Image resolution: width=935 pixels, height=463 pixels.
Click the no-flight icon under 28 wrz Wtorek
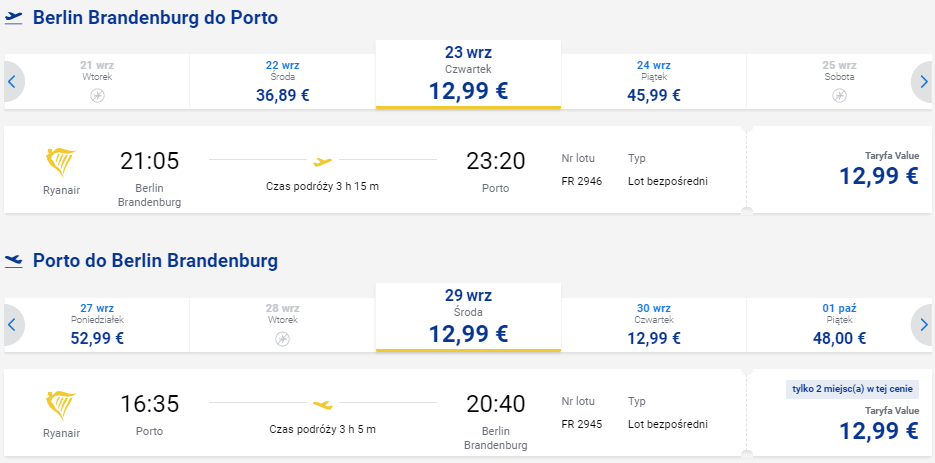(x=283, y=339)
